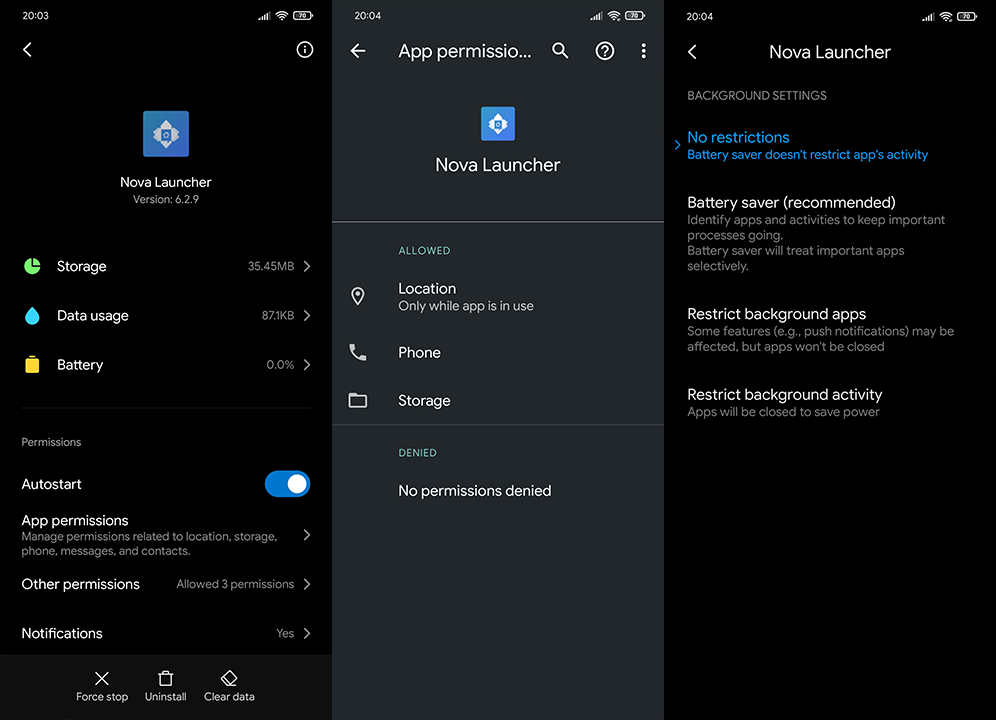
Task: Open the info icon on app info screen
Action: click(305, 50)
